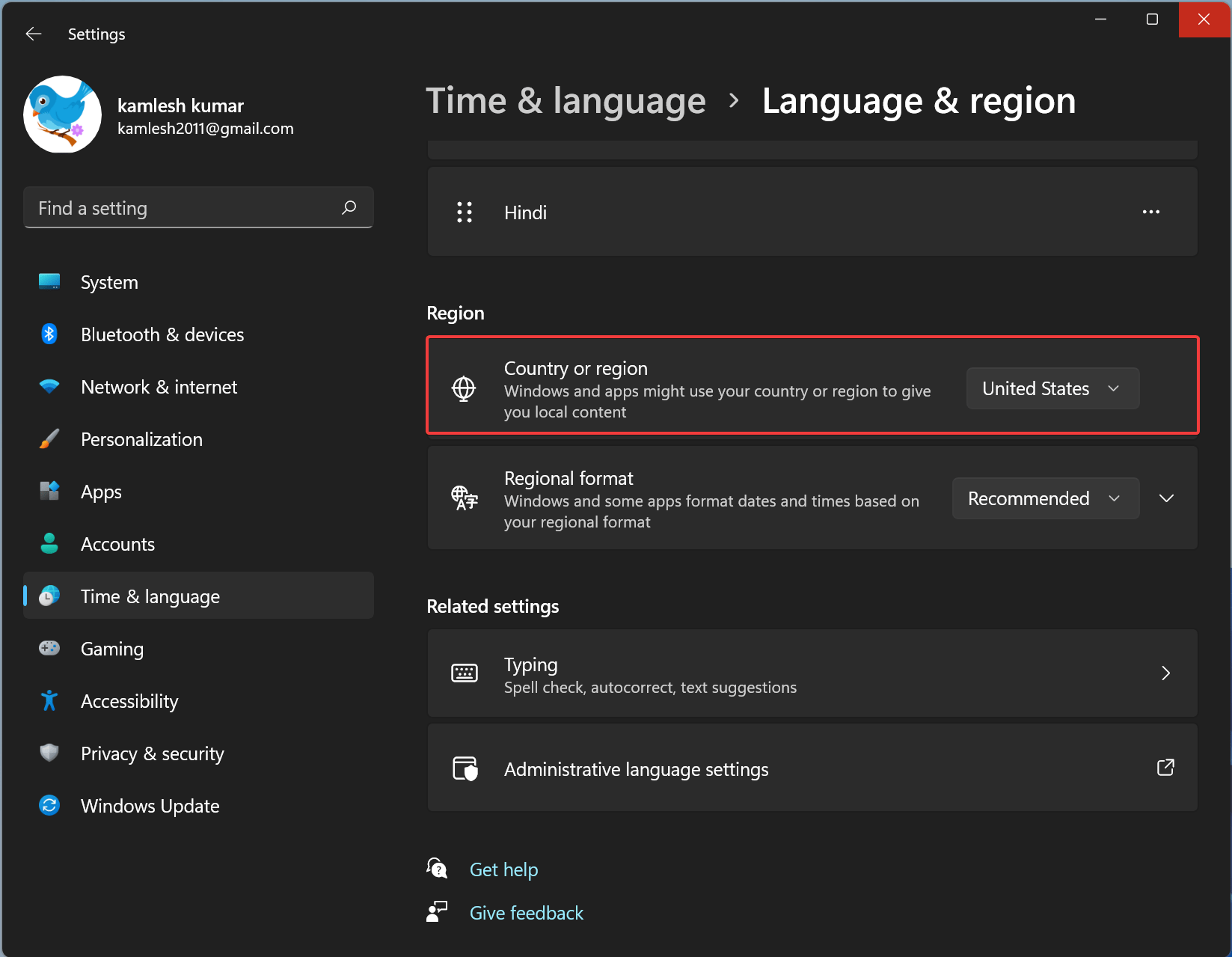Expand the Regional format details chevron

click(1165, 498)
